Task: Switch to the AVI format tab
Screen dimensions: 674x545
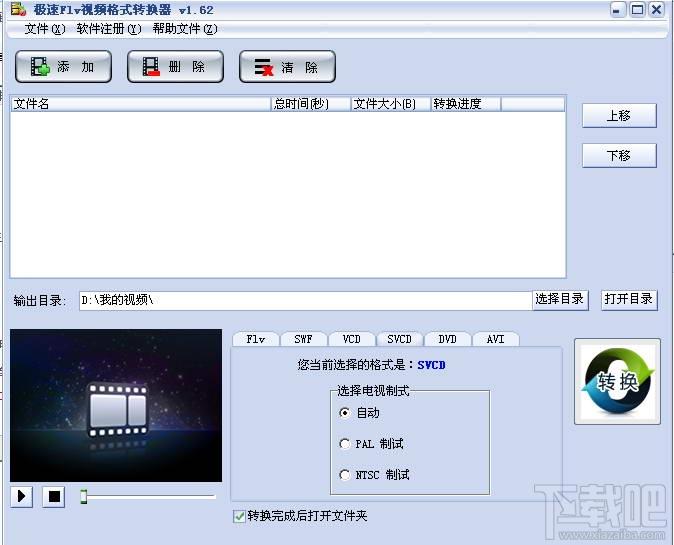Action: tap(496, 339)
